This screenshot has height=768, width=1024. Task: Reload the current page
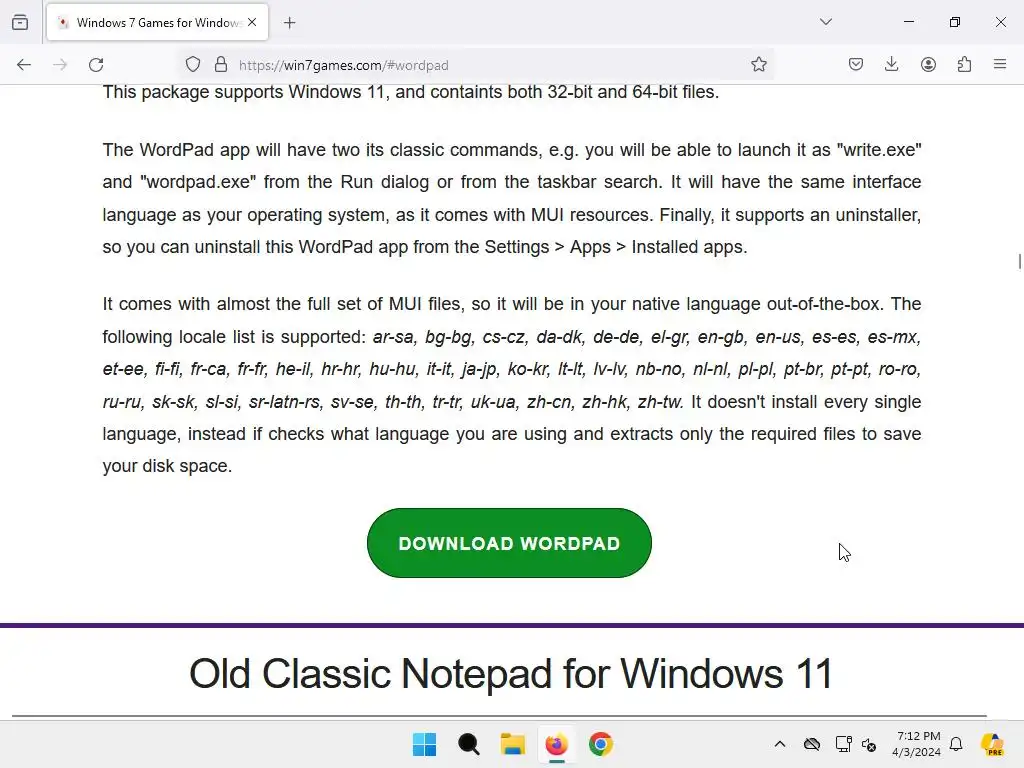click(96, 65)
